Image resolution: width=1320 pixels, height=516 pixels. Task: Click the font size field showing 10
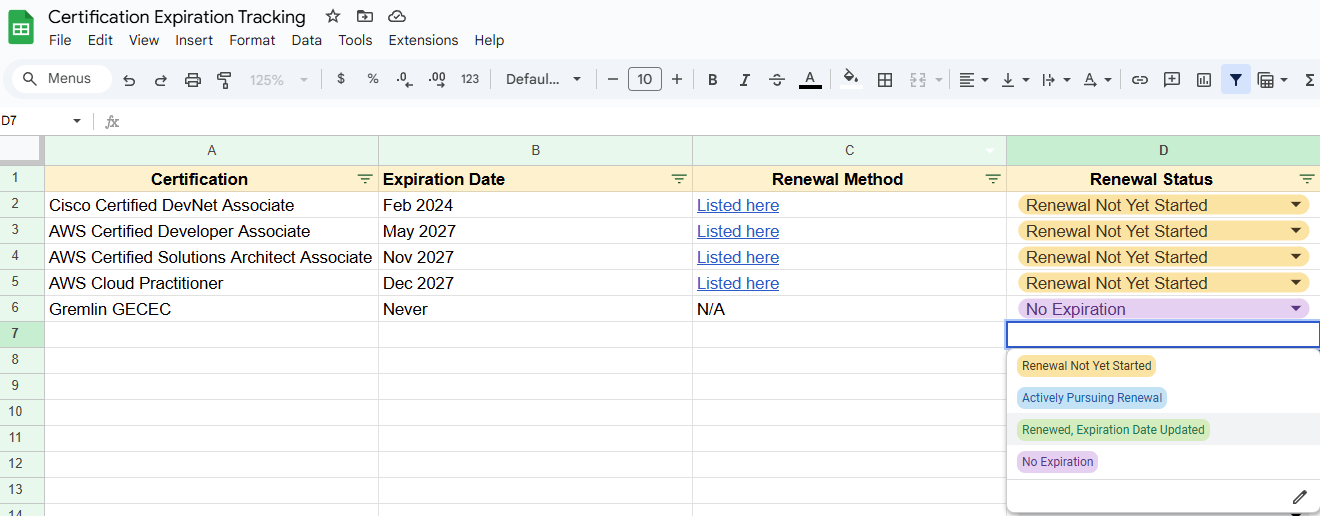click(645, 79)
